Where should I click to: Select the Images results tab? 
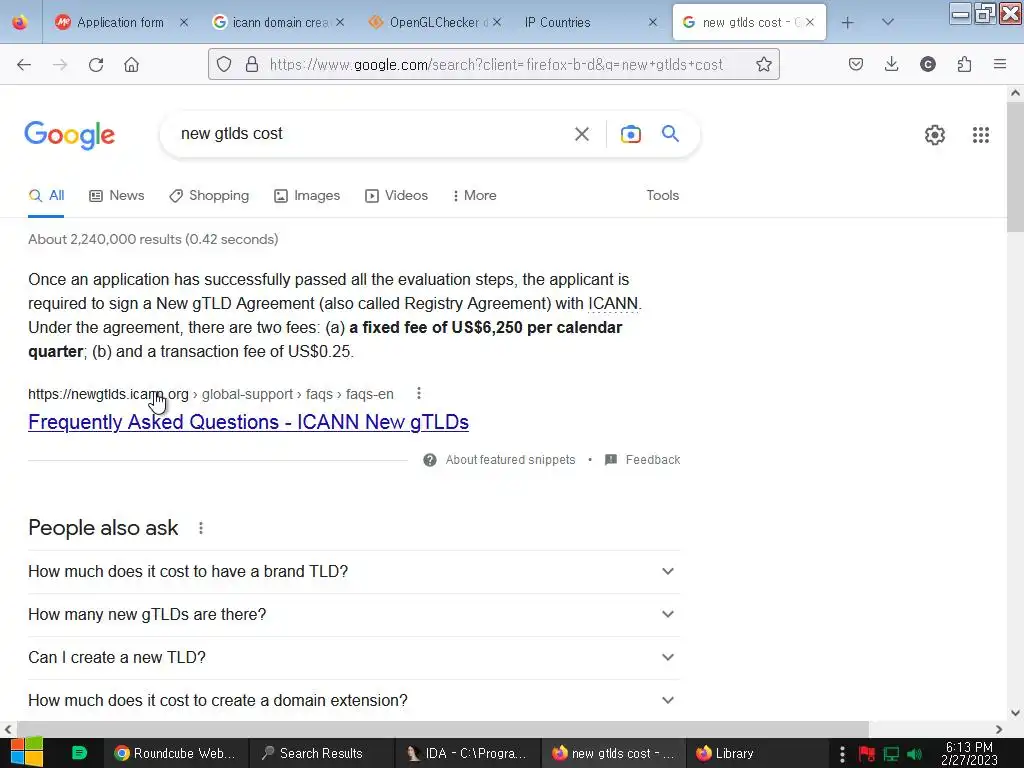pyautogui.click(x=307, y=195)
